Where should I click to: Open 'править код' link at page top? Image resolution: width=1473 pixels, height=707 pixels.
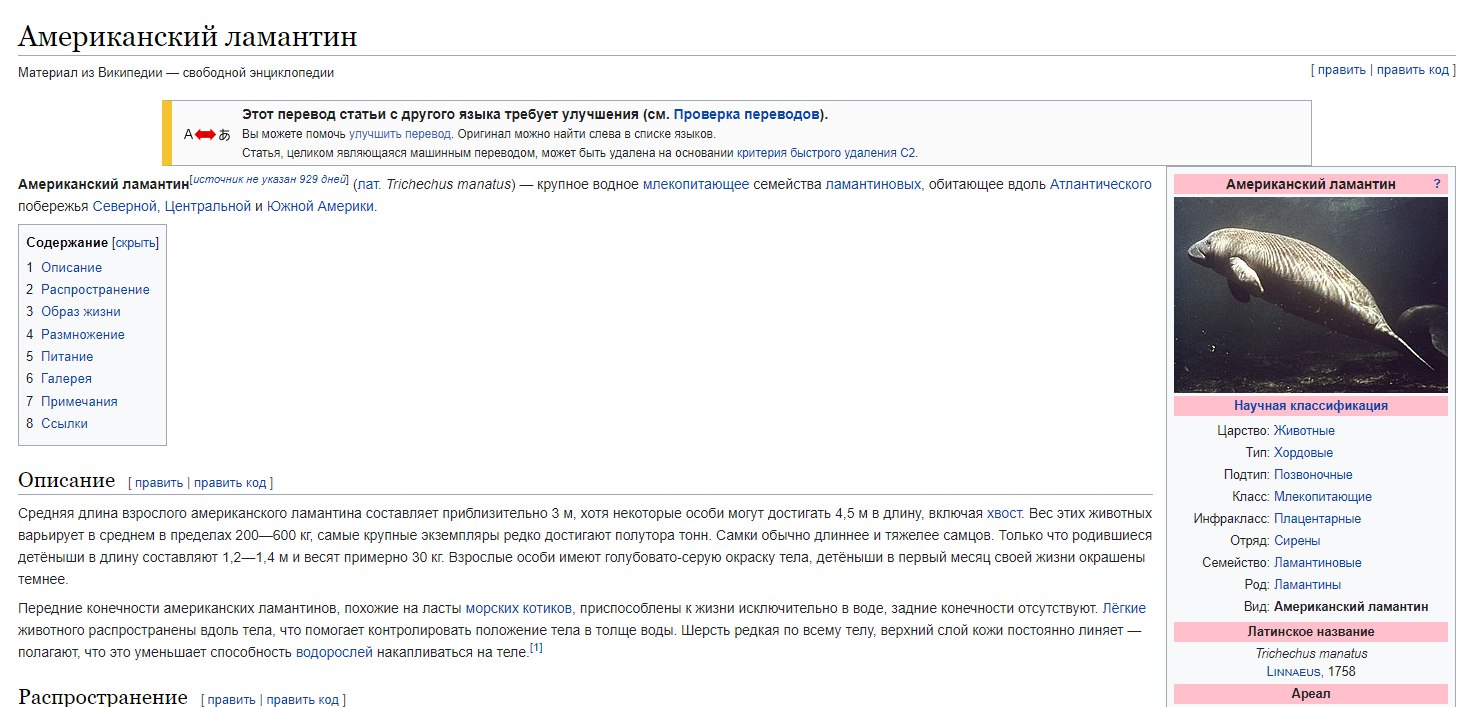pyautogui.click(x=1413, y=69)
